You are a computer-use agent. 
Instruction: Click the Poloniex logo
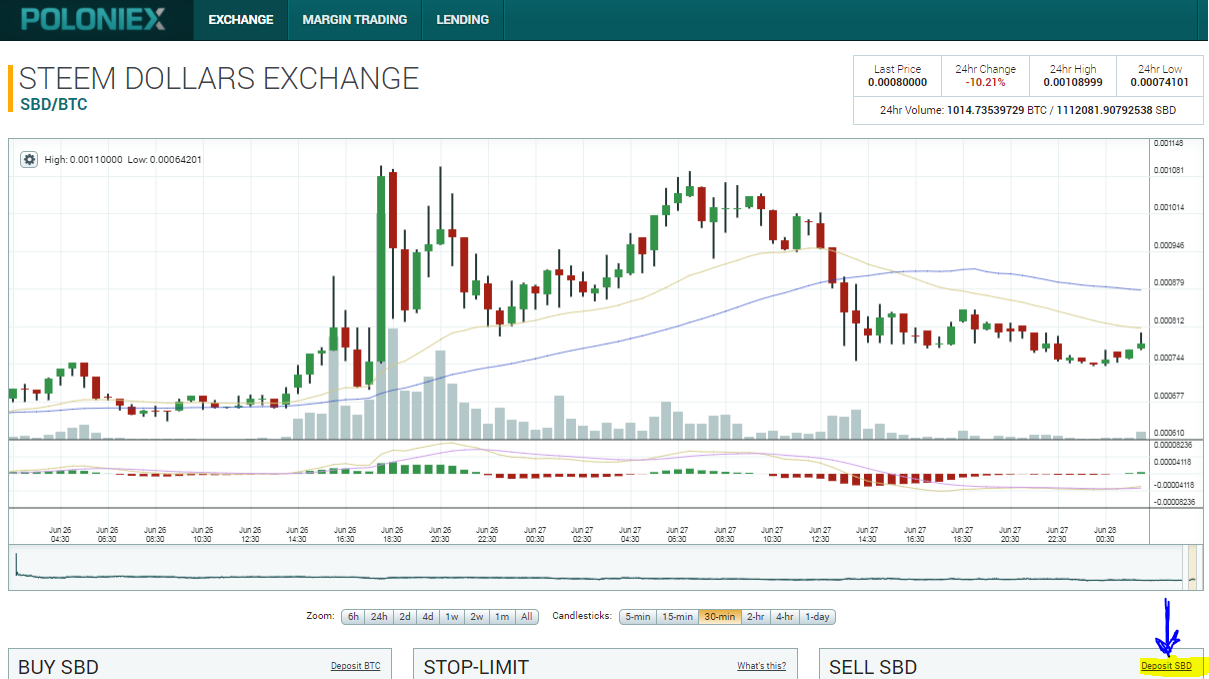click(x=93, y=19)
